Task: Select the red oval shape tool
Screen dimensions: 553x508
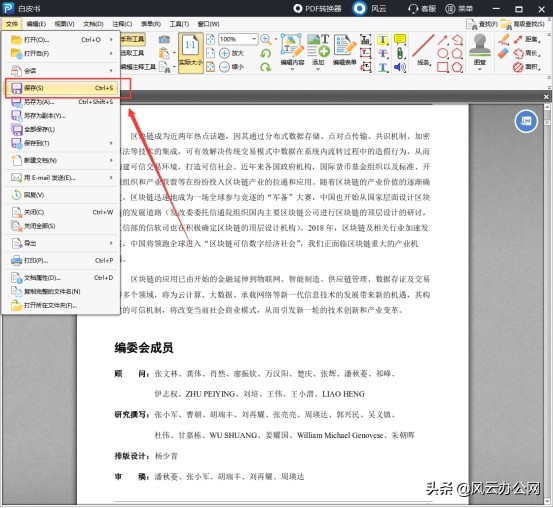Action: (443, 53)
